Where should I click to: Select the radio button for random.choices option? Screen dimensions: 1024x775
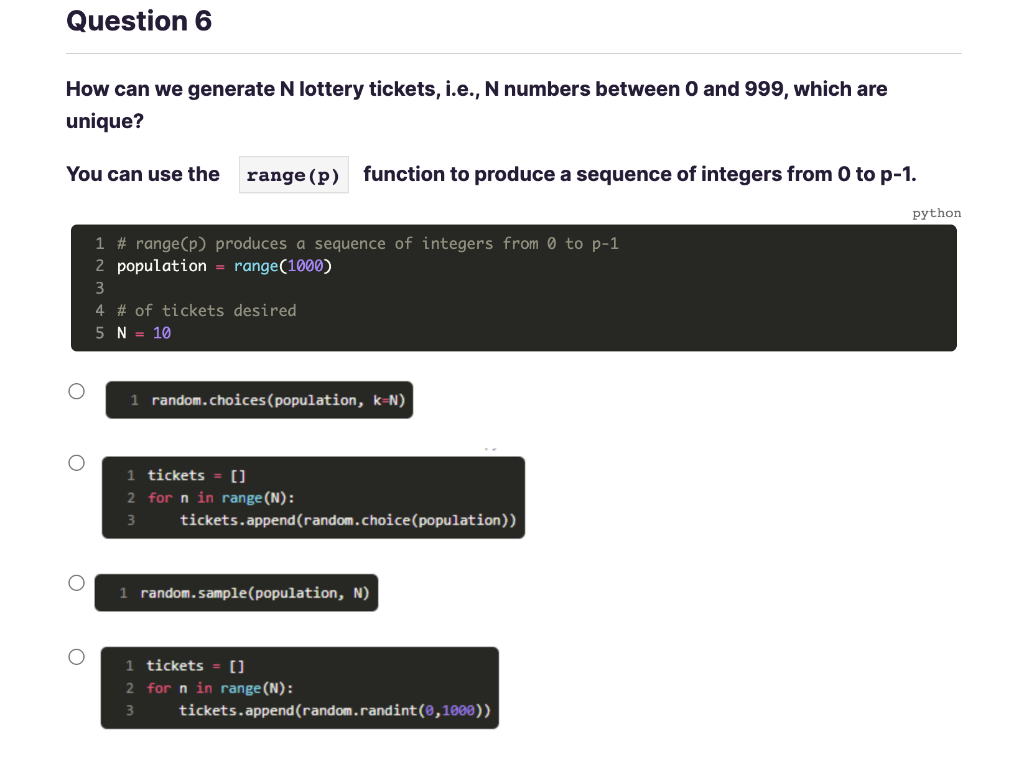pyautogui.click(x=76, y=391)
